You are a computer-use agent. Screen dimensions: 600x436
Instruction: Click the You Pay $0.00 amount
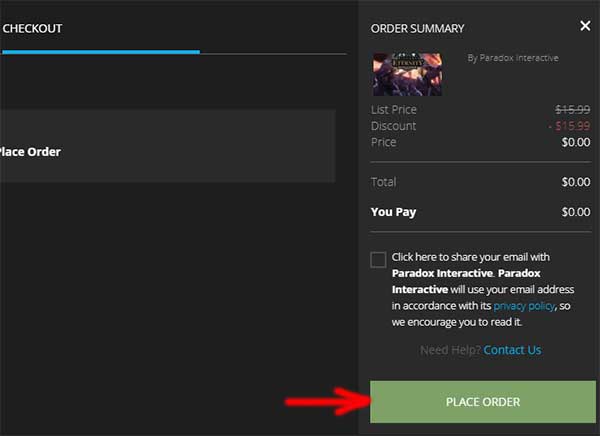click(x=575, y=212)
